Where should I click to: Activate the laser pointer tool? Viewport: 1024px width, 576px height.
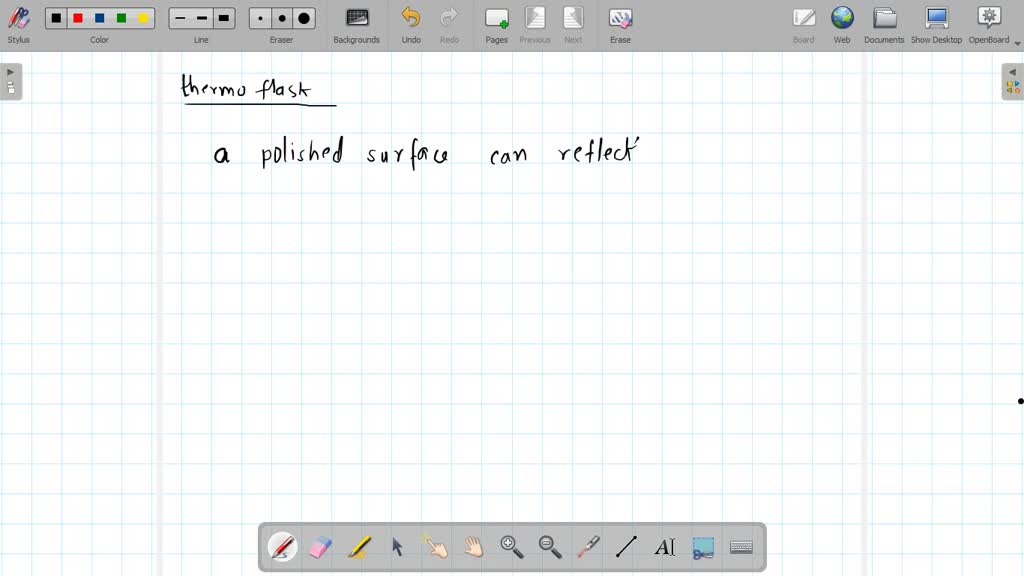[x=588, y=547]
